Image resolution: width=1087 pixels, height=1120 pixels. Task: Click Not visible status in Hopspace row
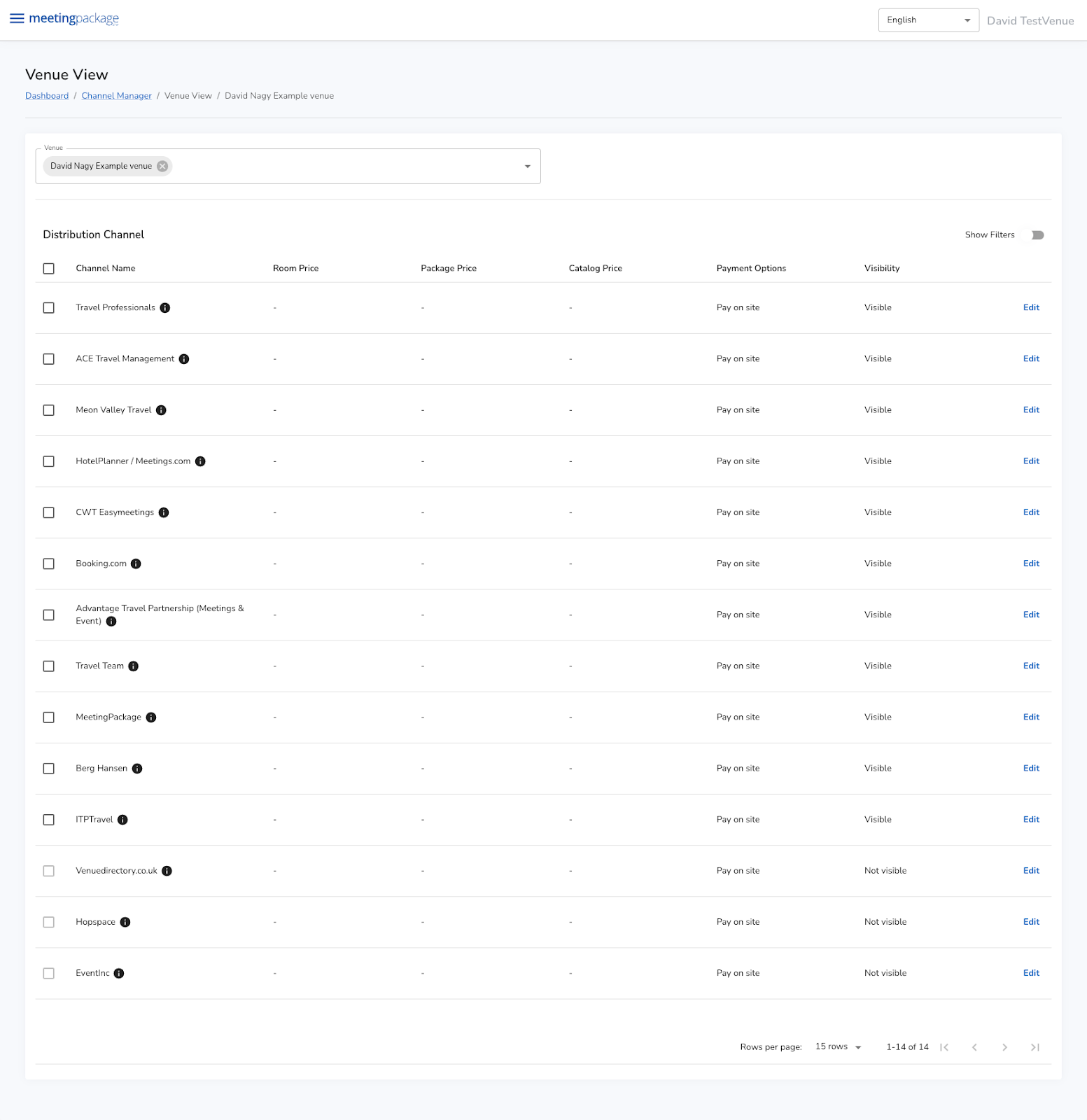(x=885, y=922)
